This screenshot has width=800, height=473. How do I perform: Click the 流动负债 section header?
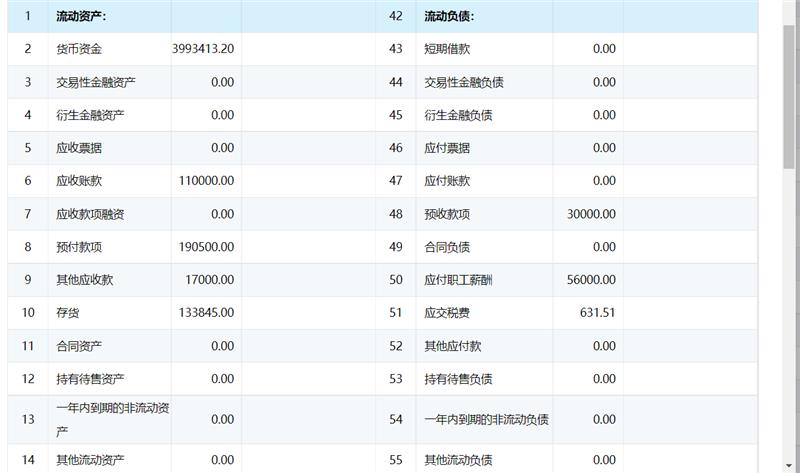click(x=449, y=16)
